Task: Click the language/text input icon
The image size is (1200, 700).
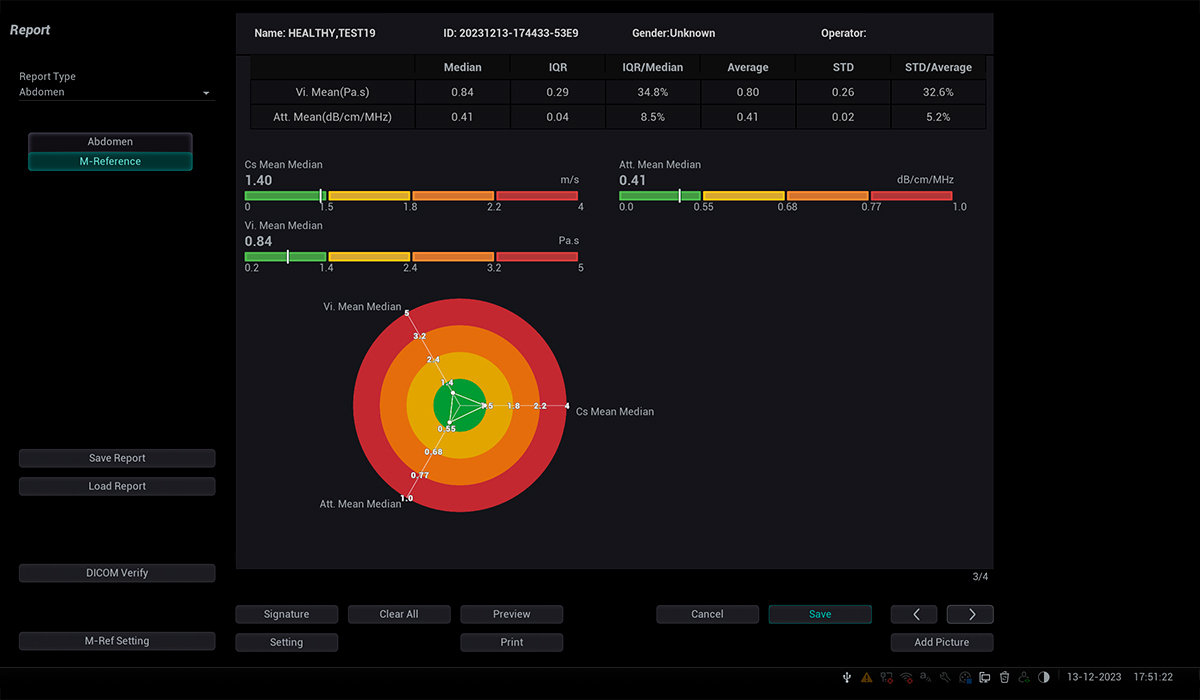Action: (926, 678)
